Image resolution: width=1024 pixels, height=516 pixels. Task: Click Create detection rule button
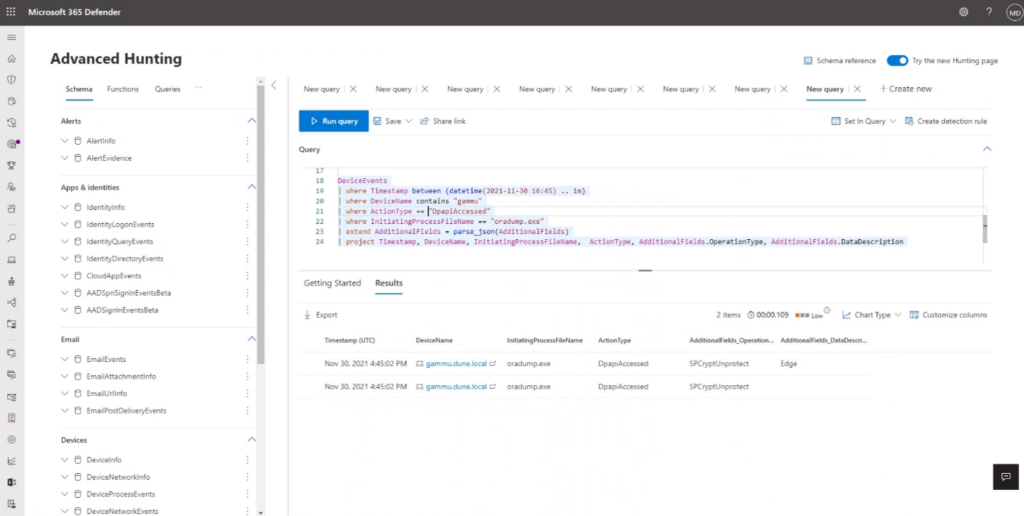pos(946,121)
